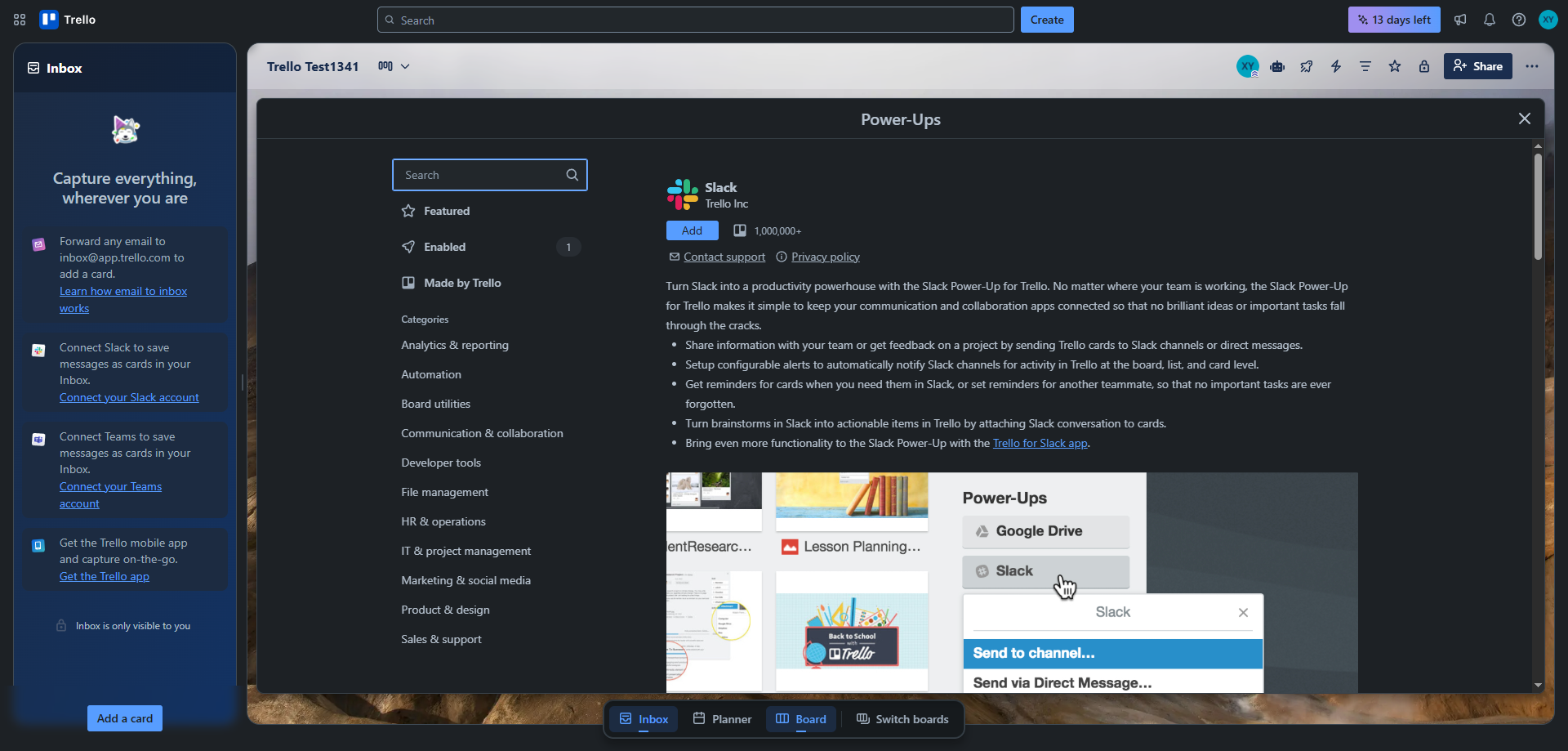Viewport: 1568px width, 751px height.
Task: Click Add a card in Inbox
Action: click(125, 718)
